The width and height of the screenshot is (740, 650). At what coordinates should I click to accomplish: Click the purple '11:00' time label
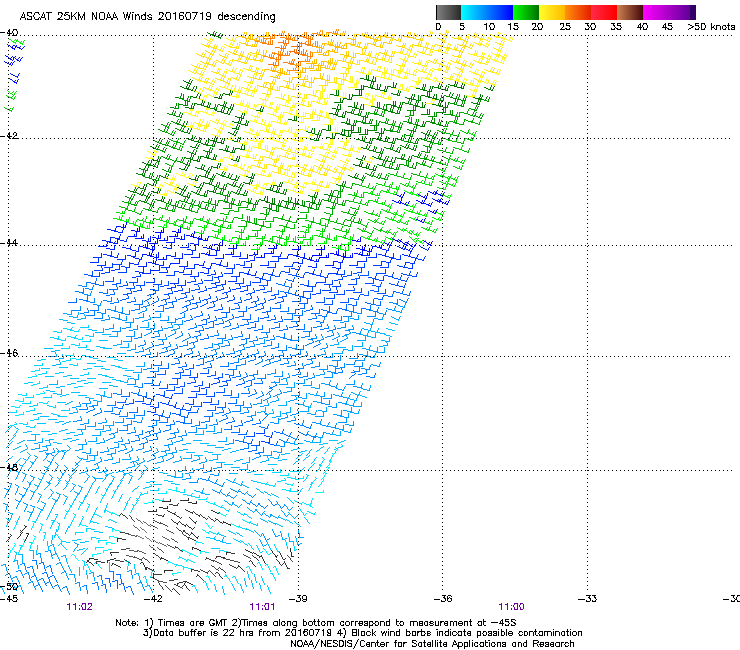[512, 607]
